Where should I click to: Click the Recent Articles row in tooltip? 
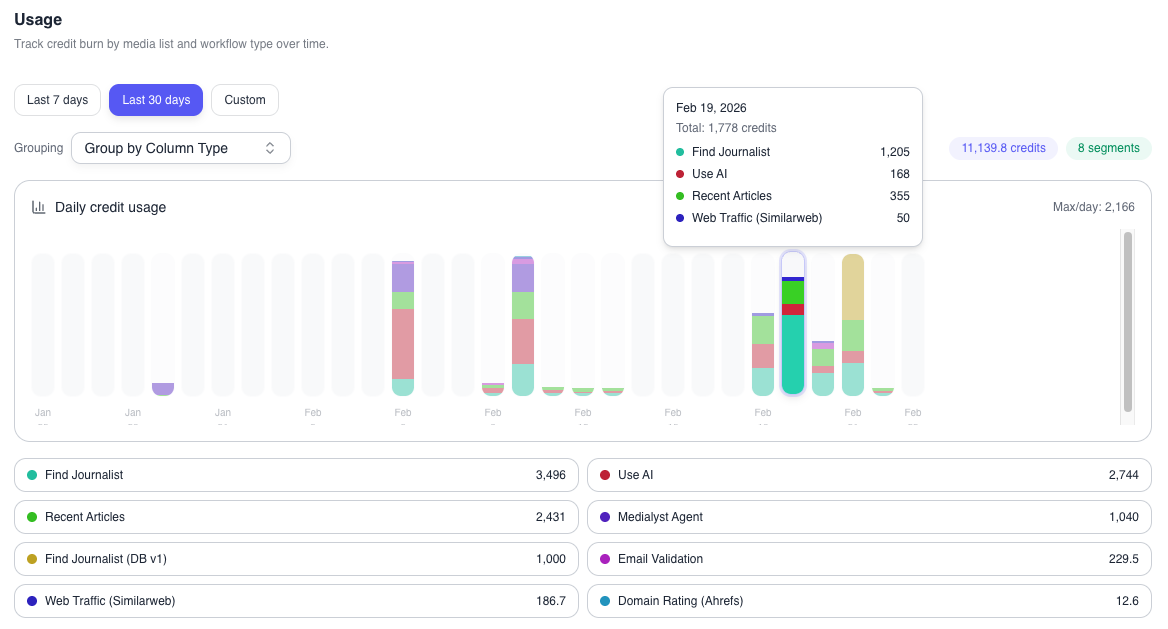(793, 196)
